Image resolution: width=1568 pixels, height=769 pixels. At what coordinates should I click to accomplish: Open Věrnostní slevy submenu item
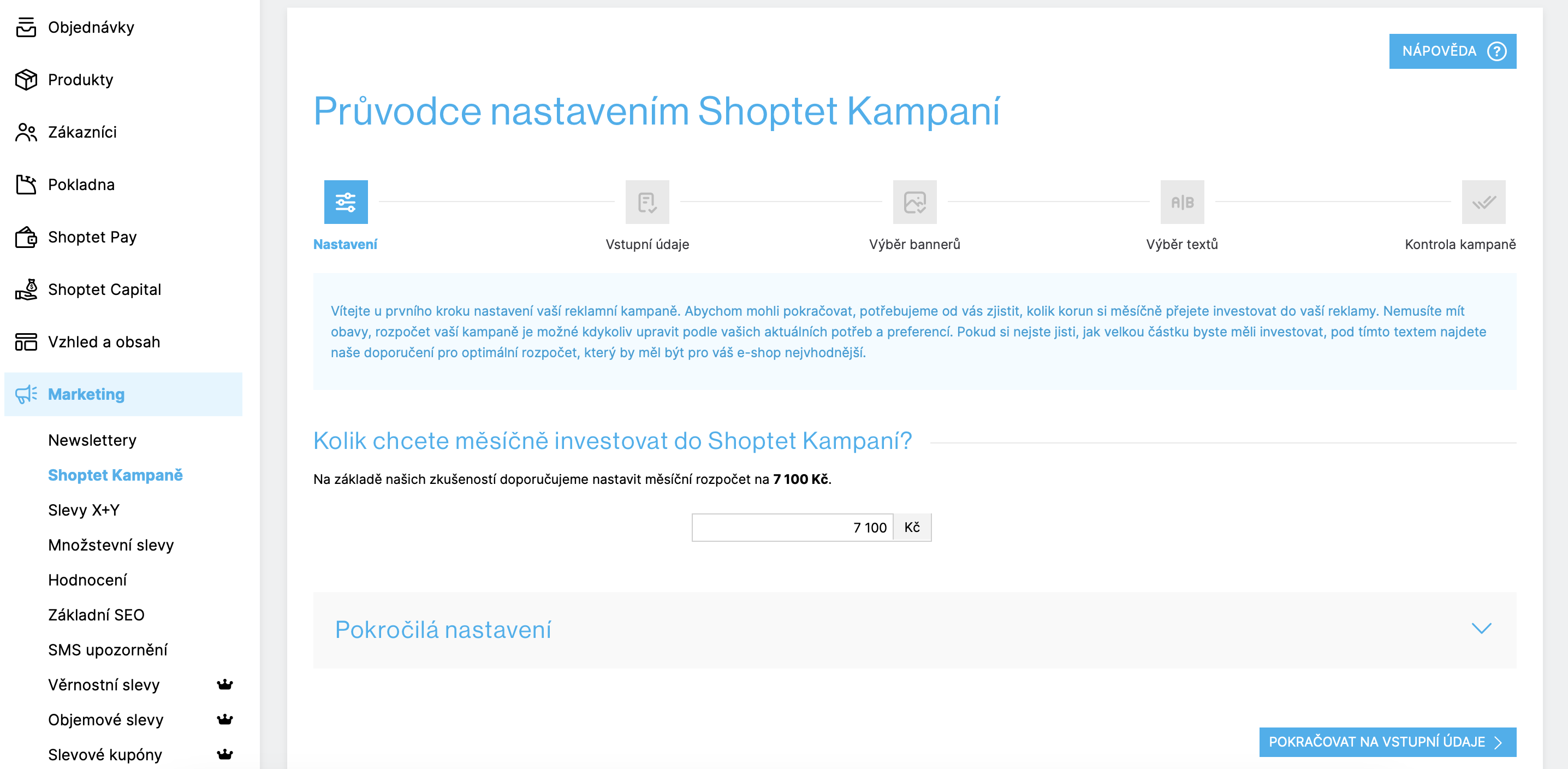[x=104, y=684]
